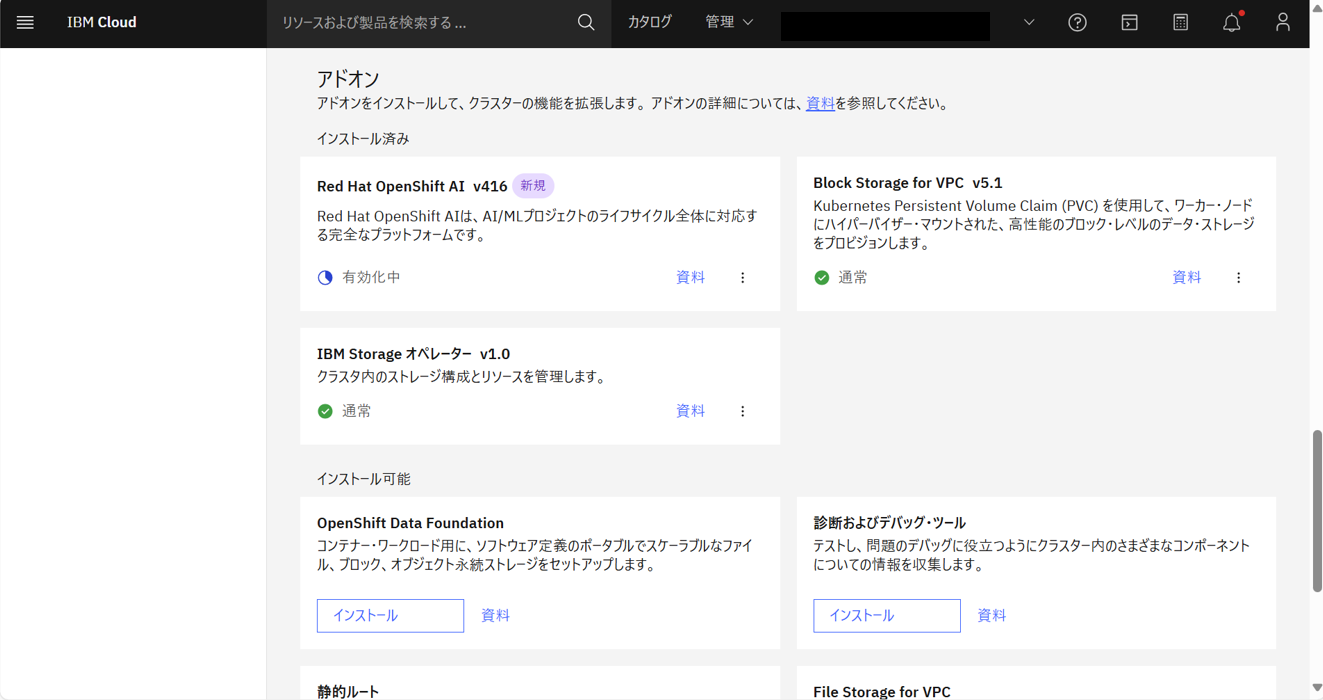Install OpenShift Data Foundation addon

pyautogui.click(x=390, y=616)
